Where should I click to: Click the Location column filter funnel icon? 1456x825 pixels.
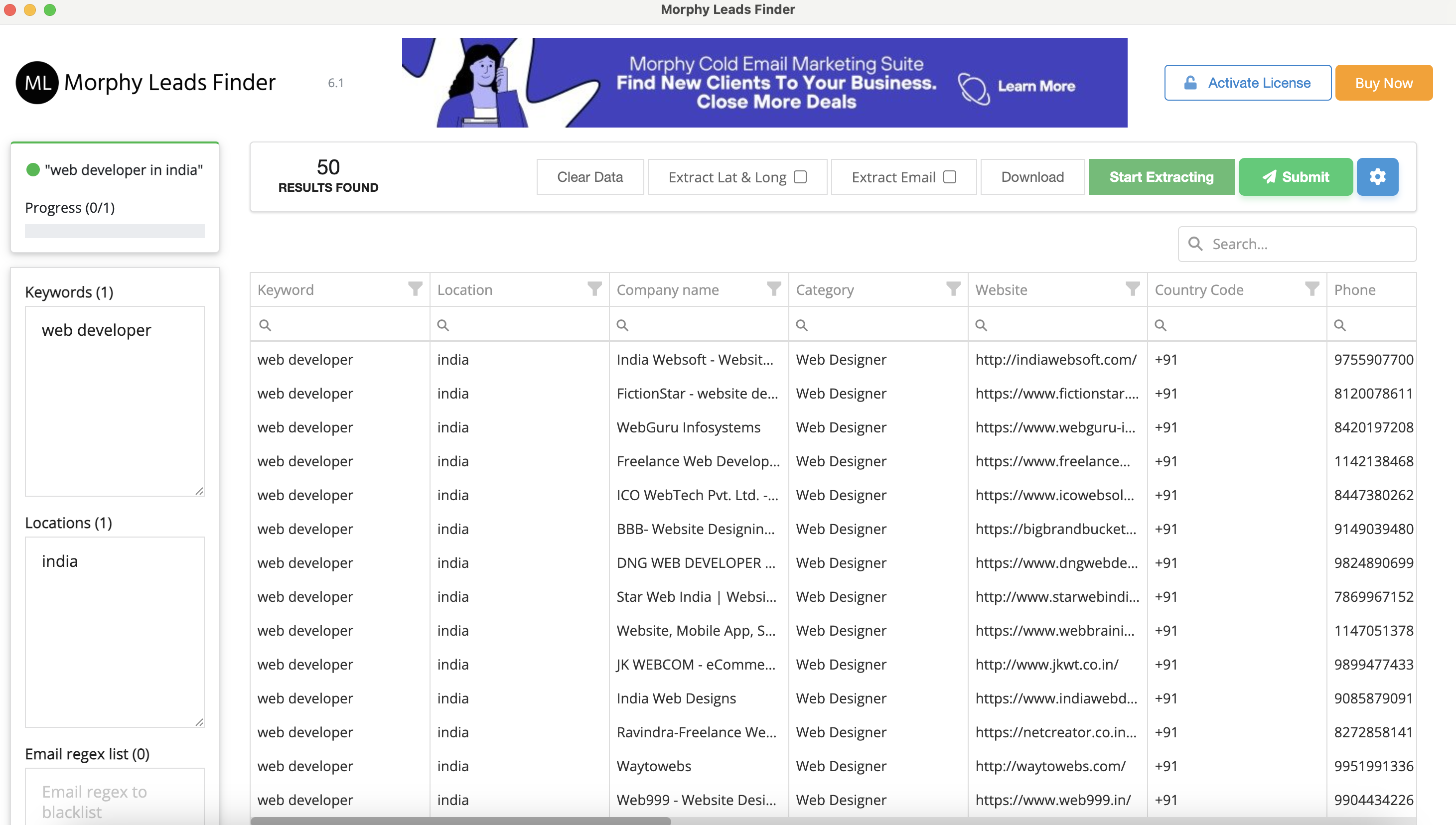click(x=594, y=289)
